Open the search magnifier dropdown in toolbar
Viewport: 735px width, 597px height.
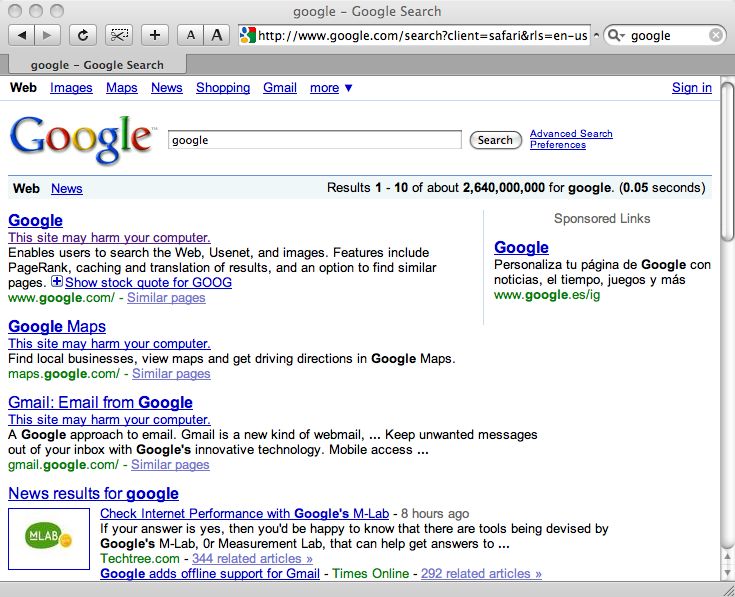[x=615, y=35]
